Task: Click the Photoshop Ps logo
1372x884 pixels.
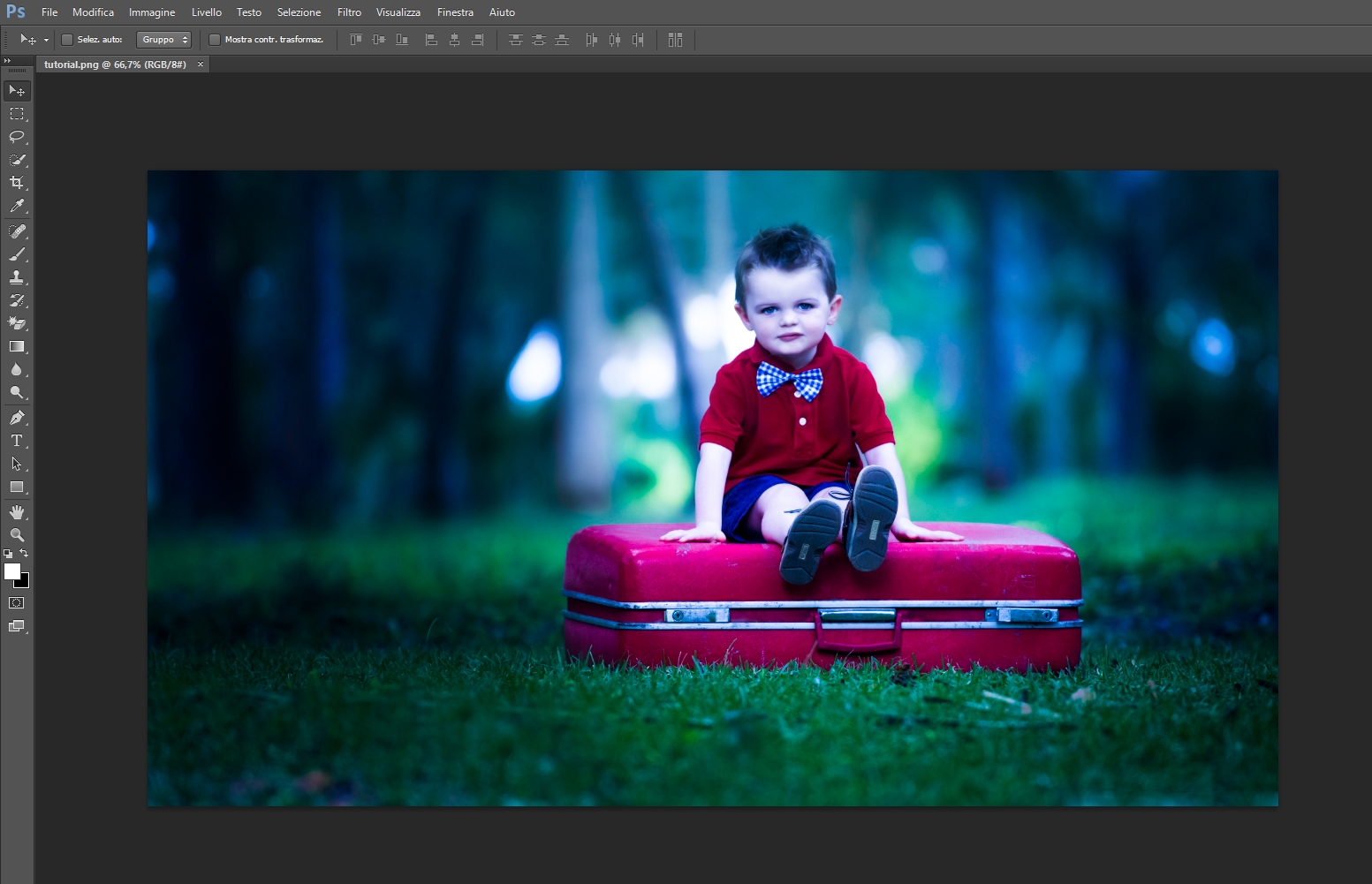Action: [16, 11]
